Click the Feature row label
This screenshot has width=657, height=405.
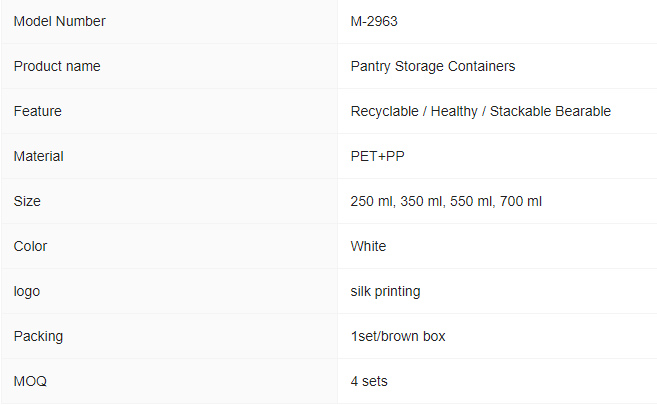[38, 111]
